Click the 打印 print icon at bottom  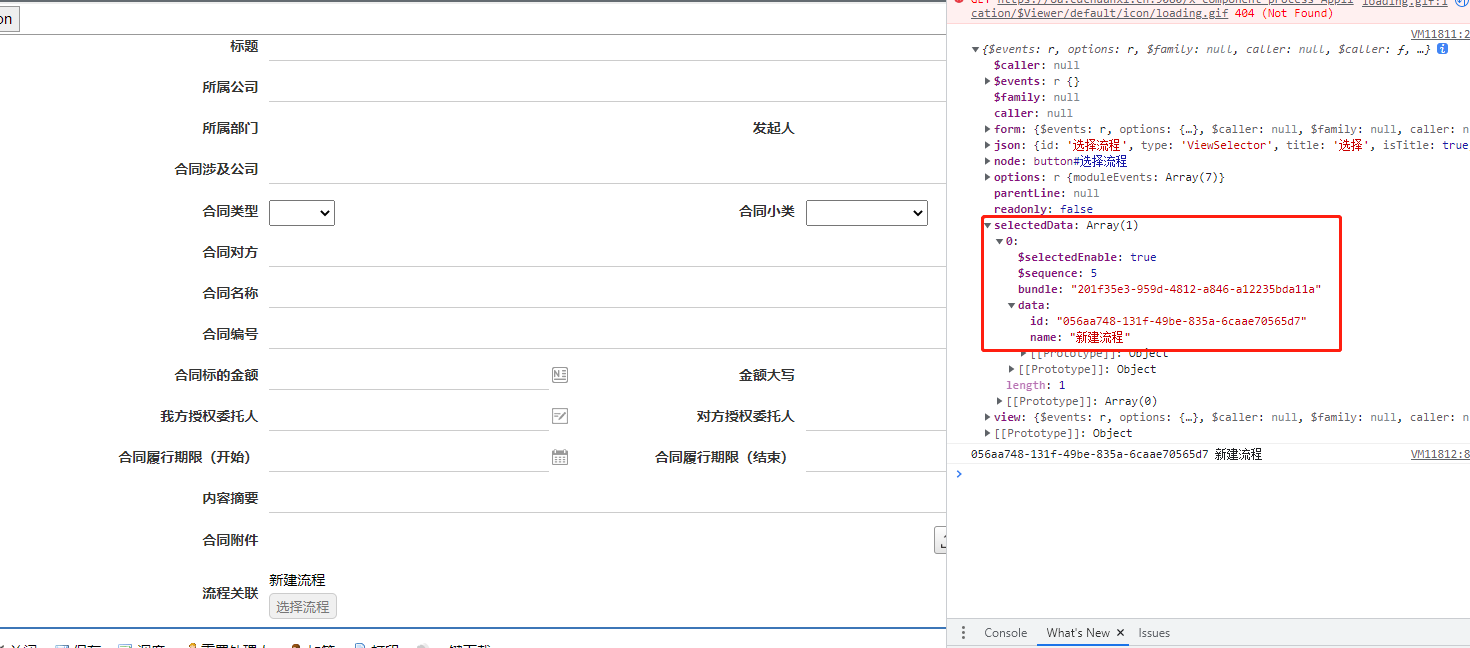coord(358,645)
